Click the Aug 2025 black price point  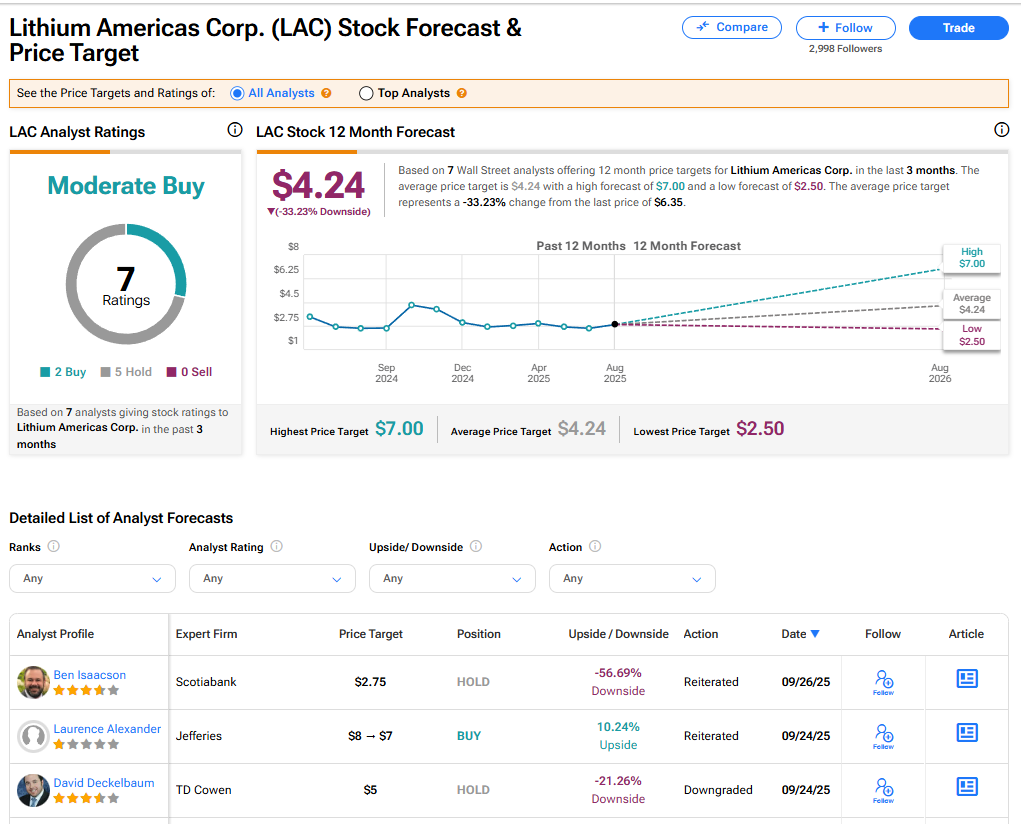615,324
